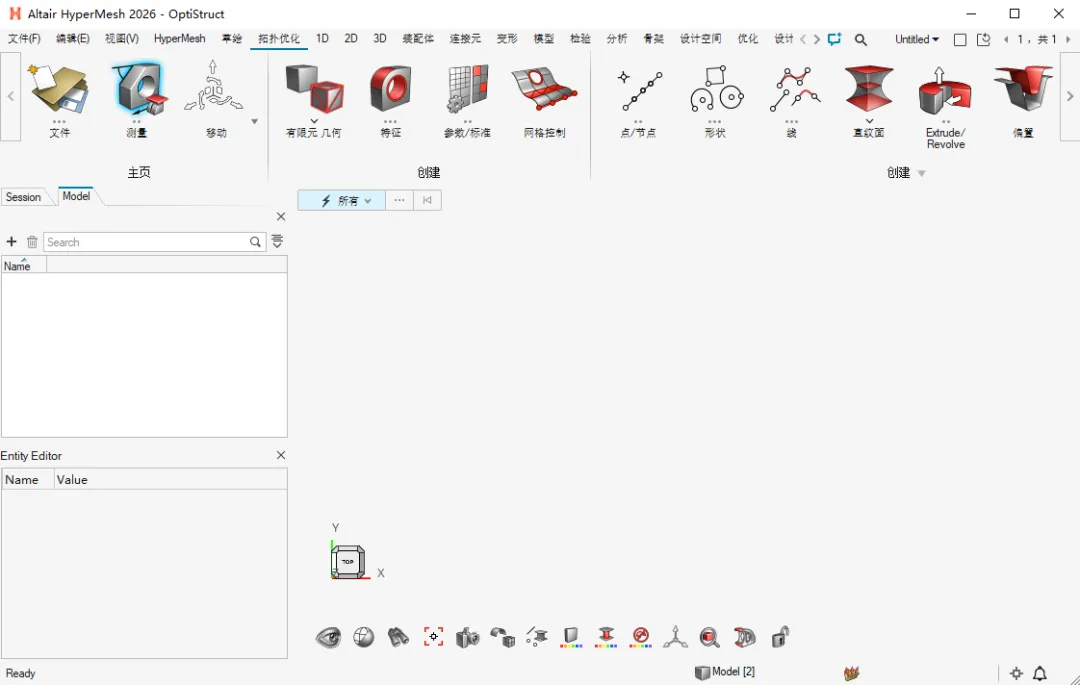Click the eye show/hide view icon
The height and width of the screenshot is (685, 1080).
(329, 637)
